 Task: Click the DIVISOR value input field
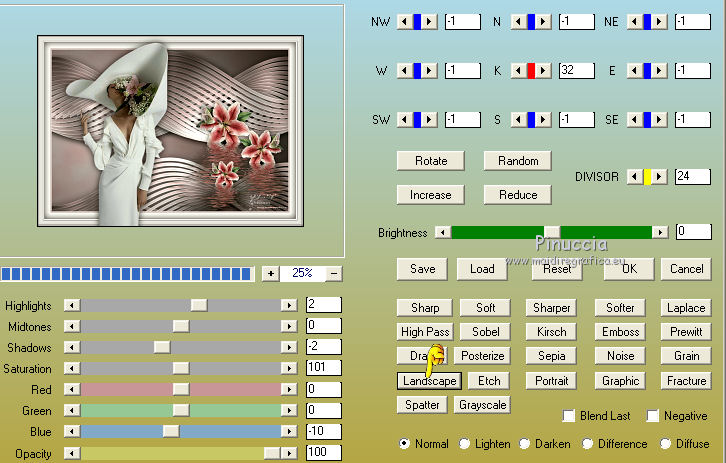(693, 176)
